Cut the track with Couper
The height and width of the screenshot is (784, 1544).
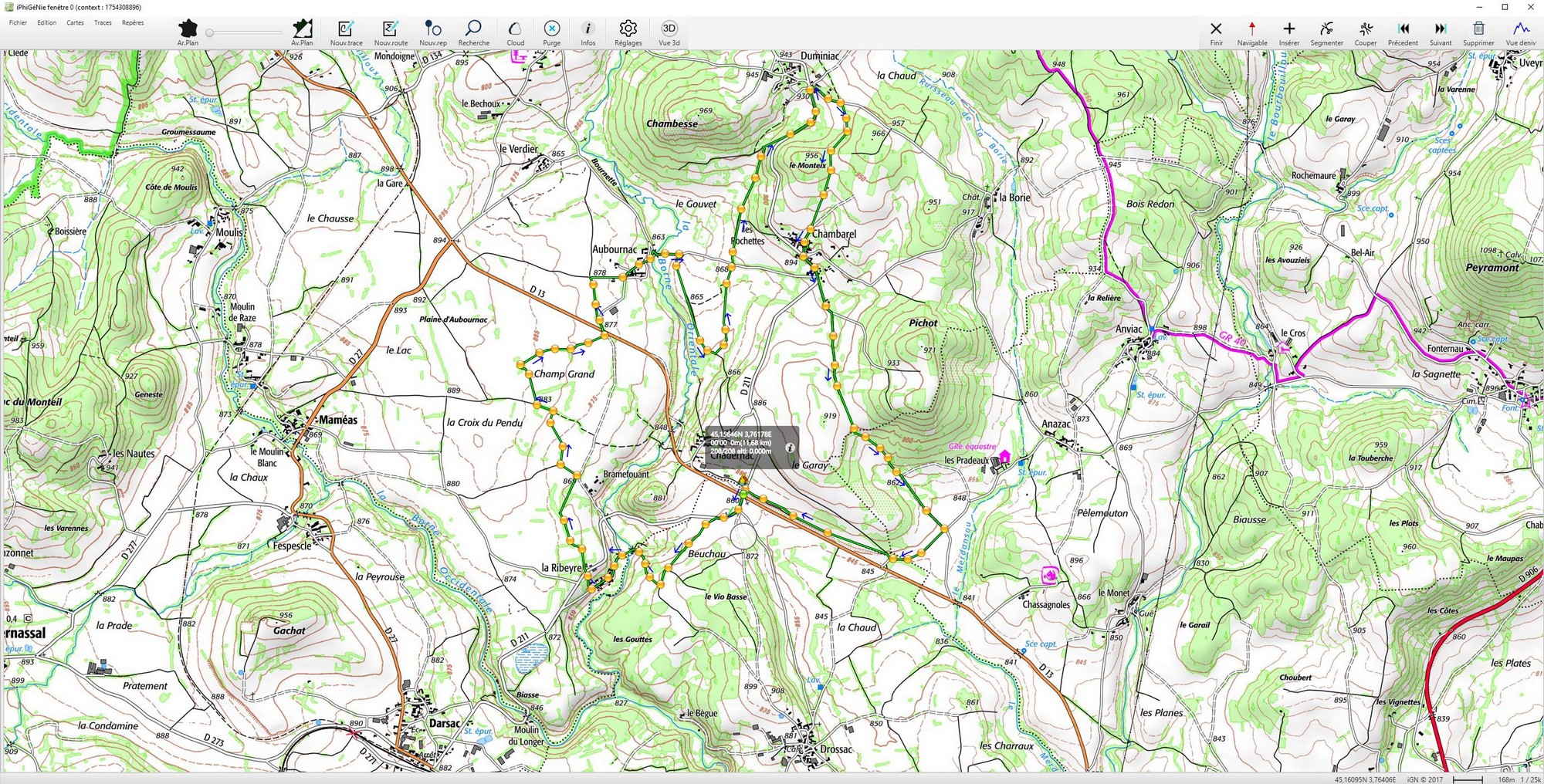pyautogui.click(x=1365, y=32)
